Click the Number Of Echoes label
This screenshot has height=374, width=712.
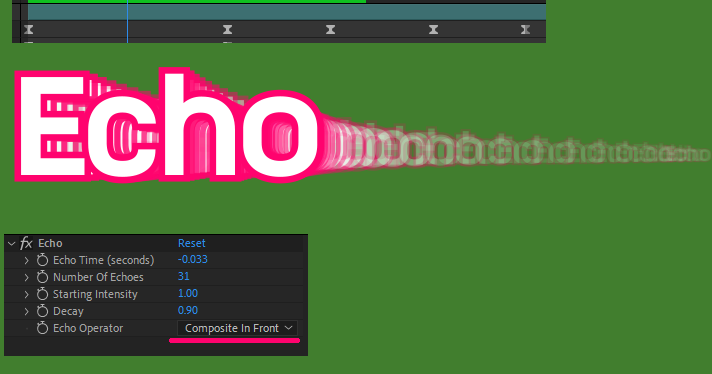click(x=98, y=277)
